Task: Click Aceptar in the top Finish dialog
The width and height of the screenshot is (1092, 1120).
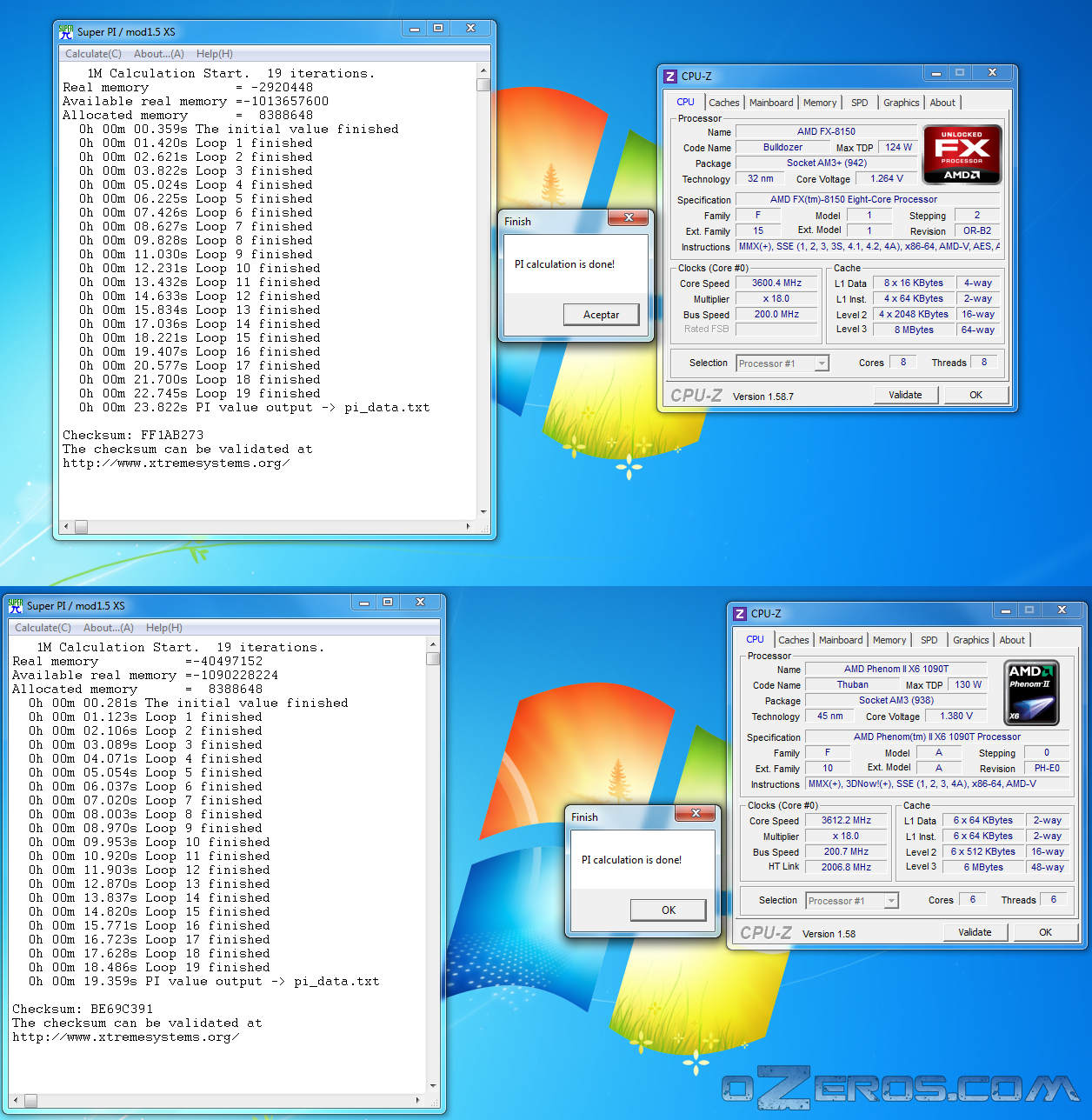Action: click(x=602, y=315)
